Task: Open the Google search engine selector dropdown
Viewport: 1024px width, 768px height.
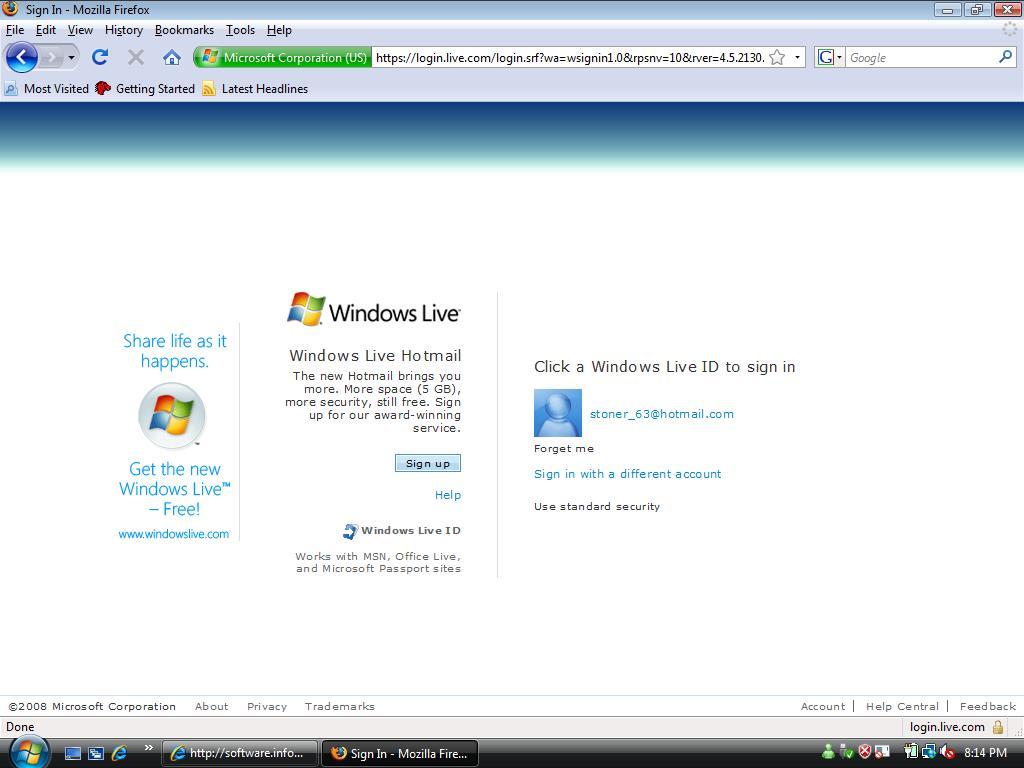Action: click(838, 57)
